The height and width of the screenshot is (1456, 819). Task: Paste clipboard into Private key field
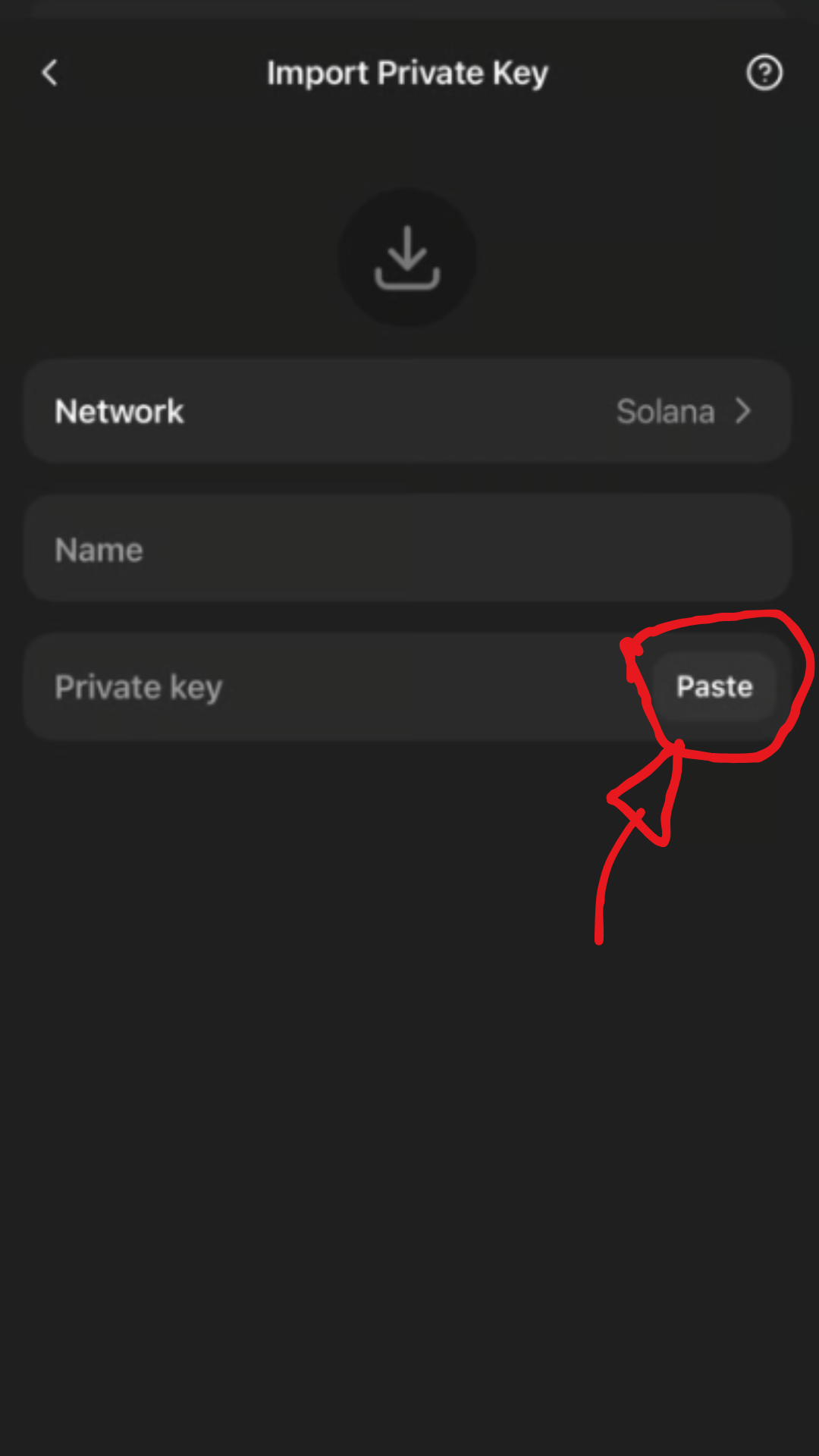click(x=714, y=687)
